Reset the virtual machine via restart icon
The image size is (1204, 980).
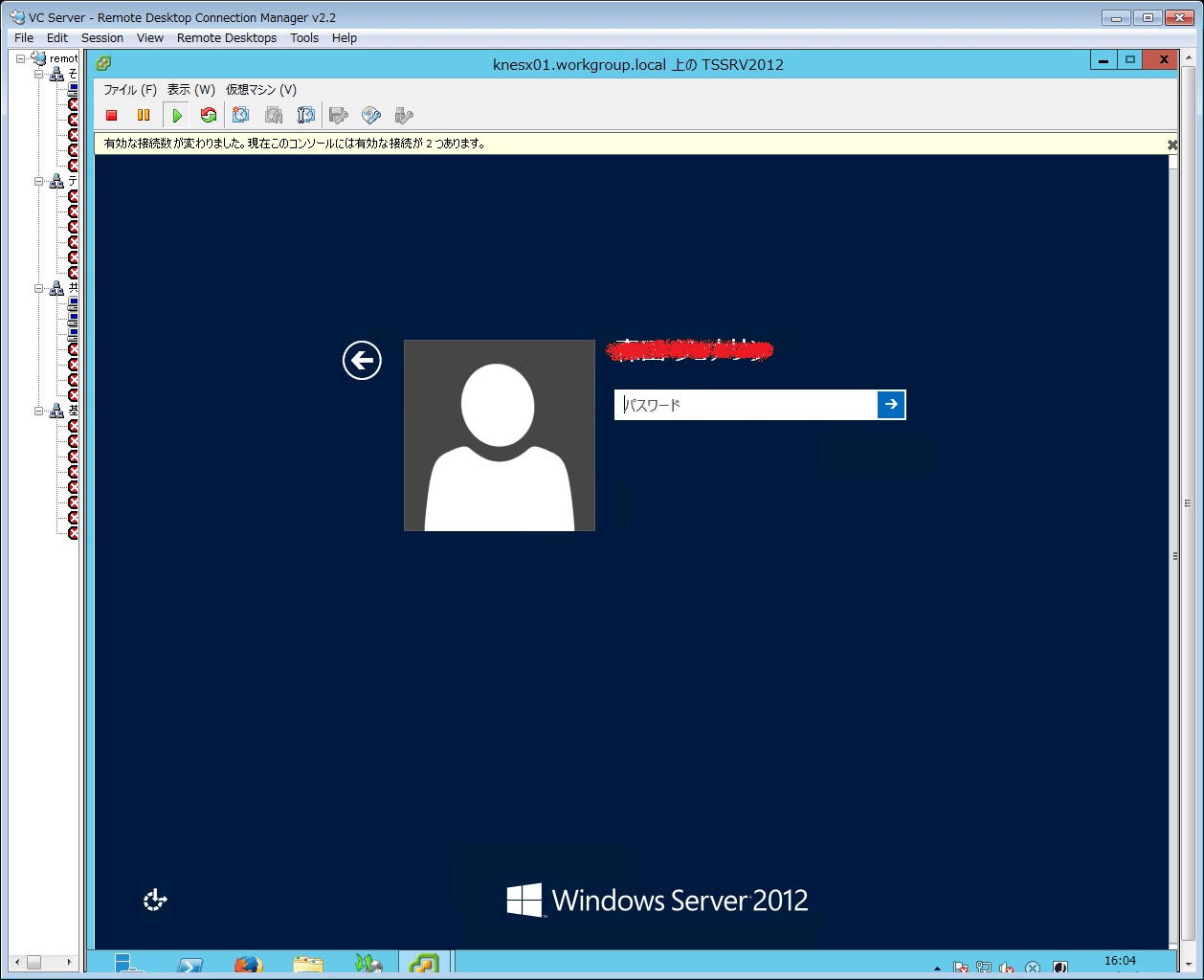[x=208, y=116]
